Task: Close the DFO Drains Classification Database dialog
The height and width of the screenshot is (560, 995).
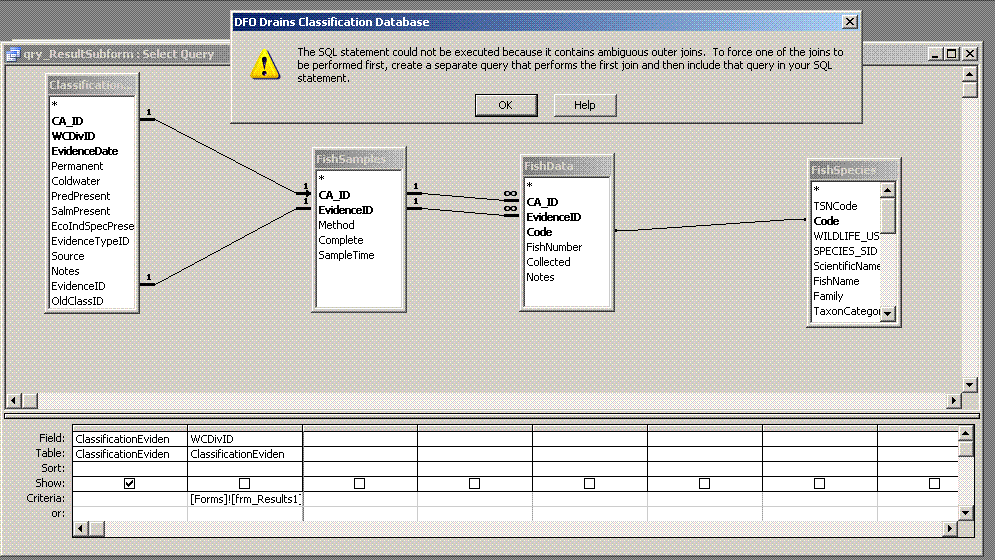Action: point(850,22)
